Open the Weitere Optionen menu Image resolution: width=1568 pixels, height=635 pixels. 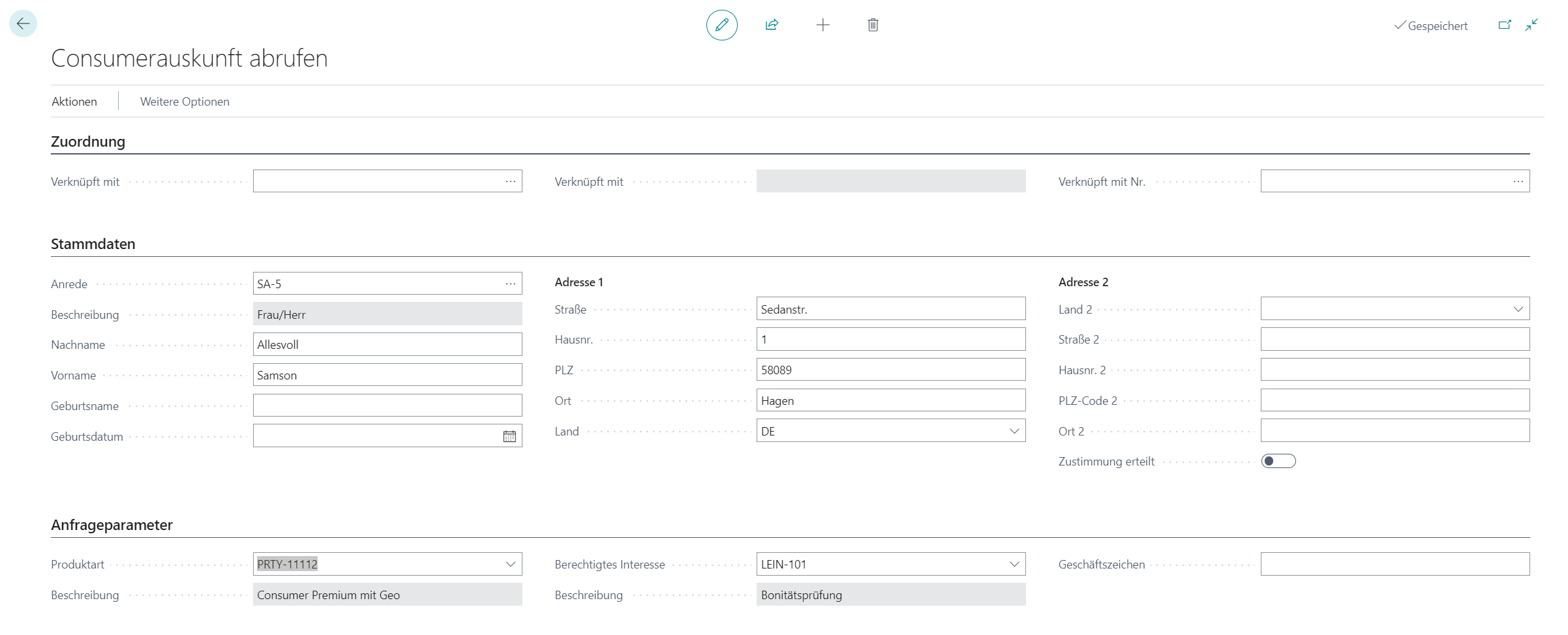coord(185,102)
